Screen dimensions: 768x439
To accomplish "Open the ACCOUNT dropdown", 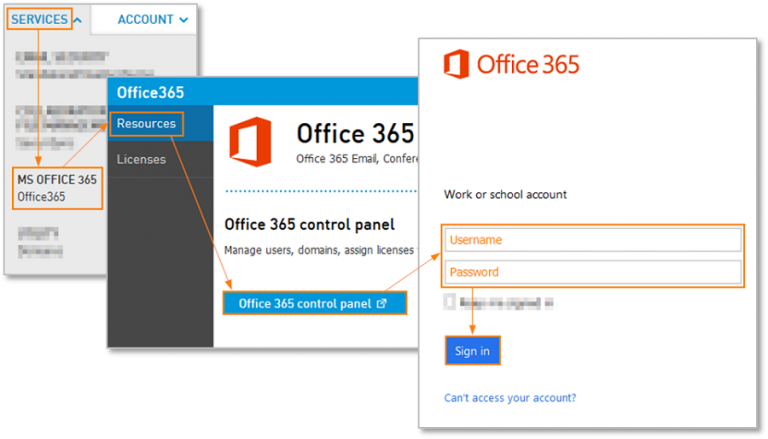I will (x=152, y=20).
